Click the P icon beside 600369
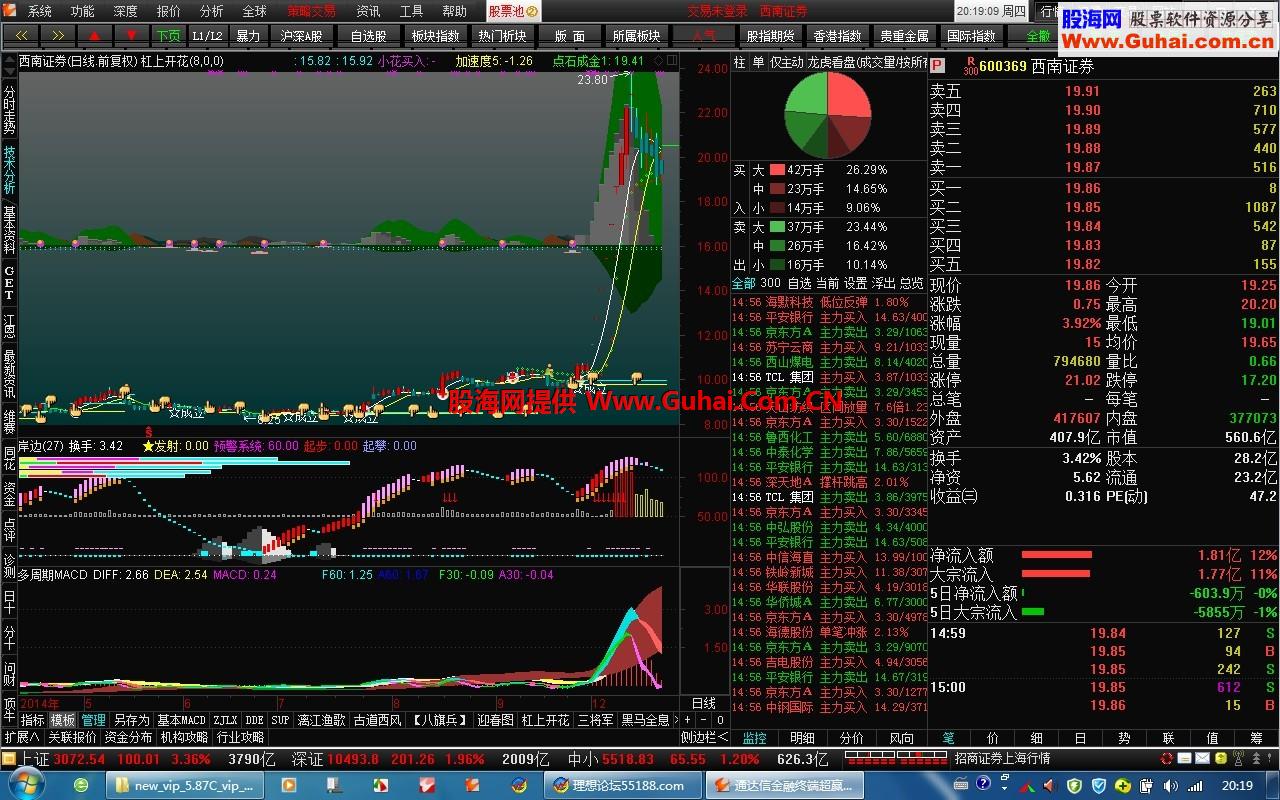This screenshot has height=800, width=1280. tap(937, 66)
